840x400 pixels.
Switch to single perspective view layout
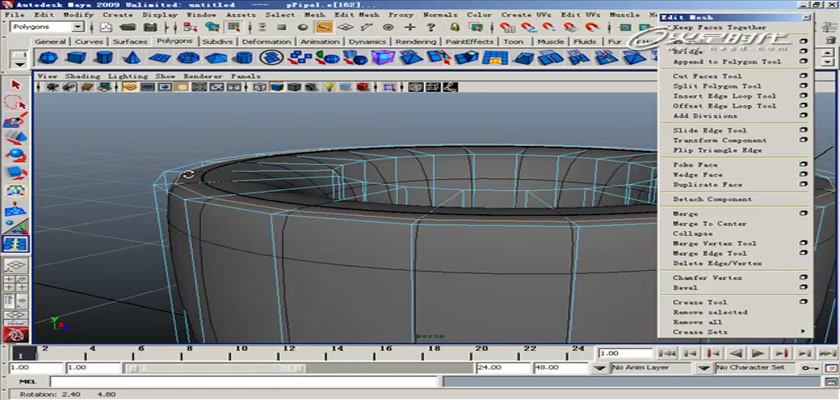[16, 266]
